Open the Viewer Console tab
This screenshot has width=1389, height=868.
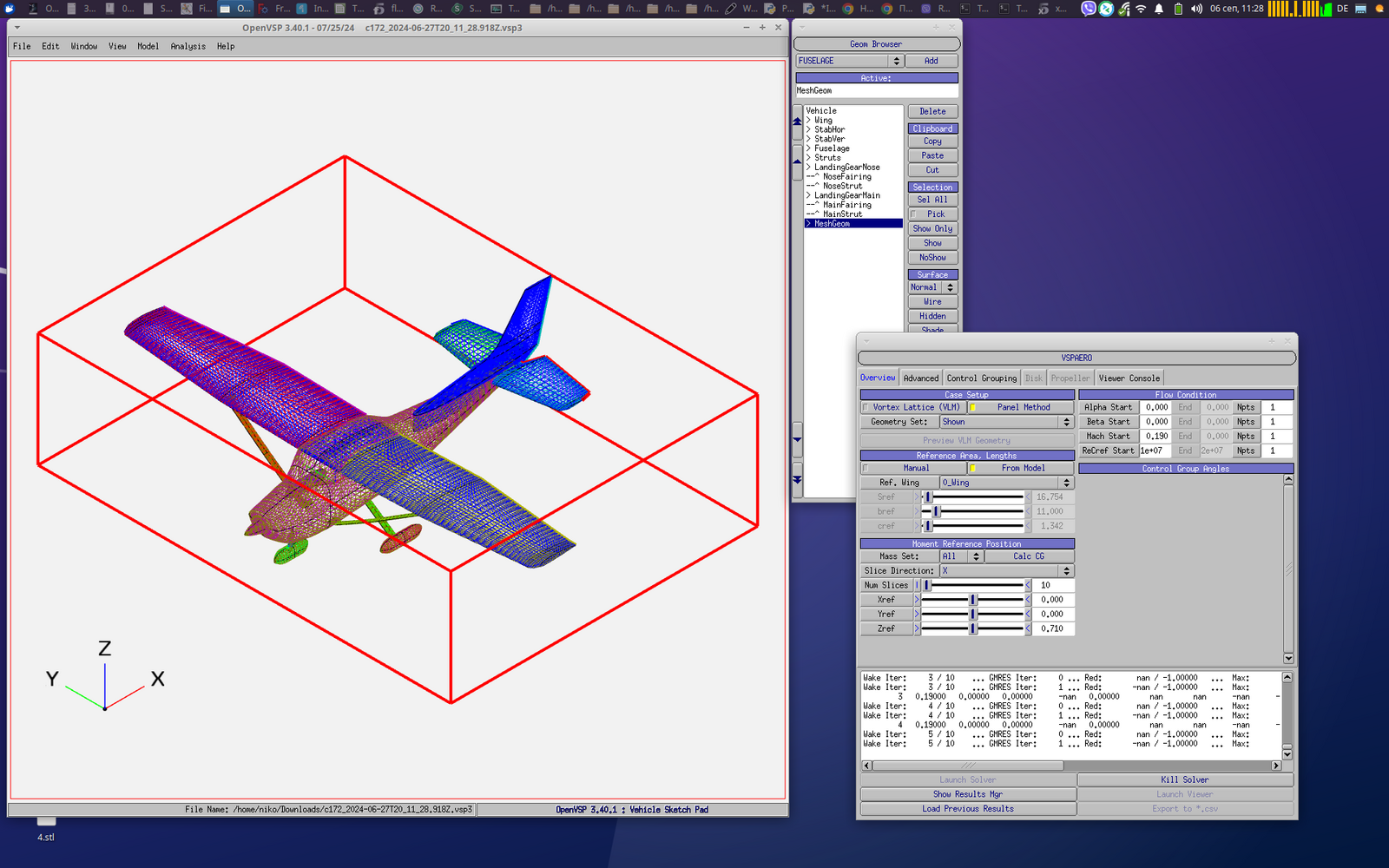pyautogui.click(x=1129, y=378)
